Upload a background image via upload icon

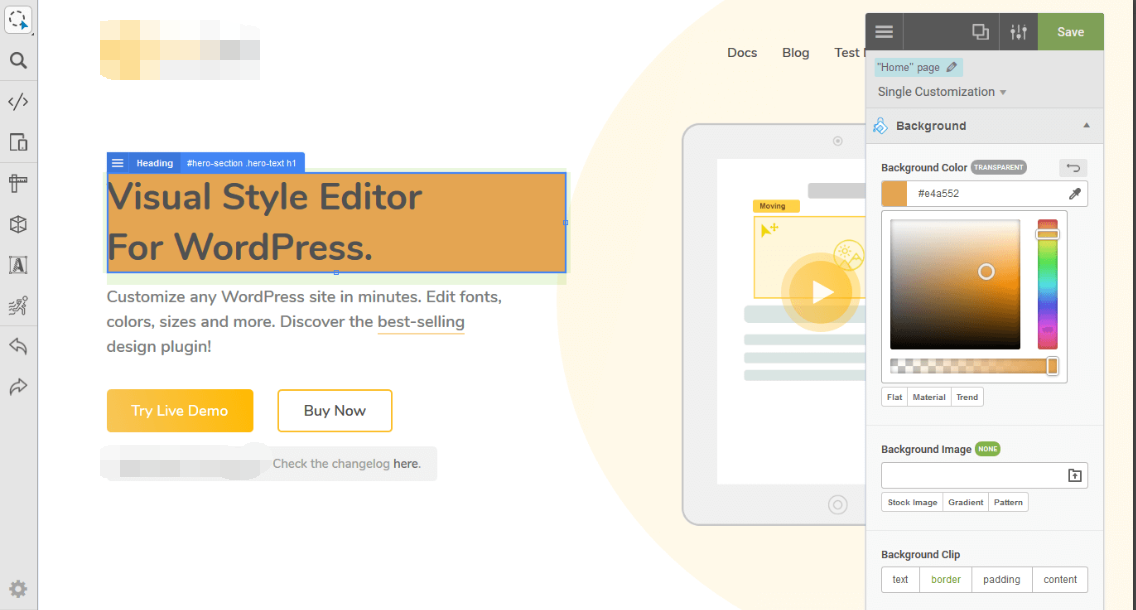(1075, 475)
